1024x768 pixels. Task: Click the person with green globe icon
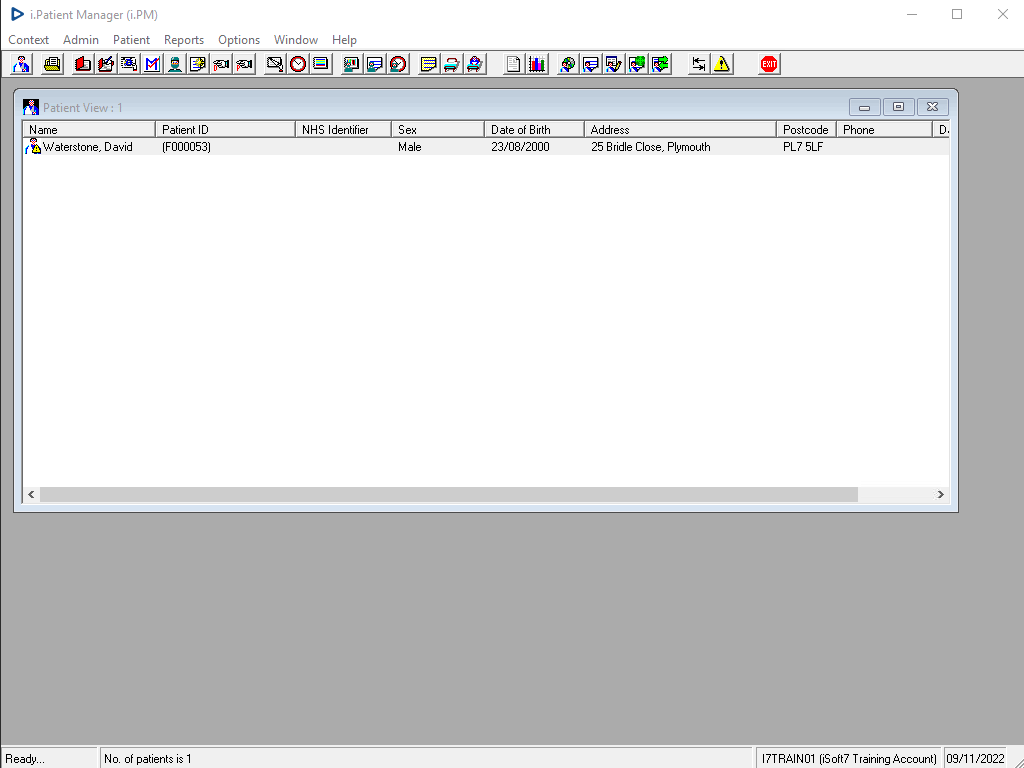point(637,64)
